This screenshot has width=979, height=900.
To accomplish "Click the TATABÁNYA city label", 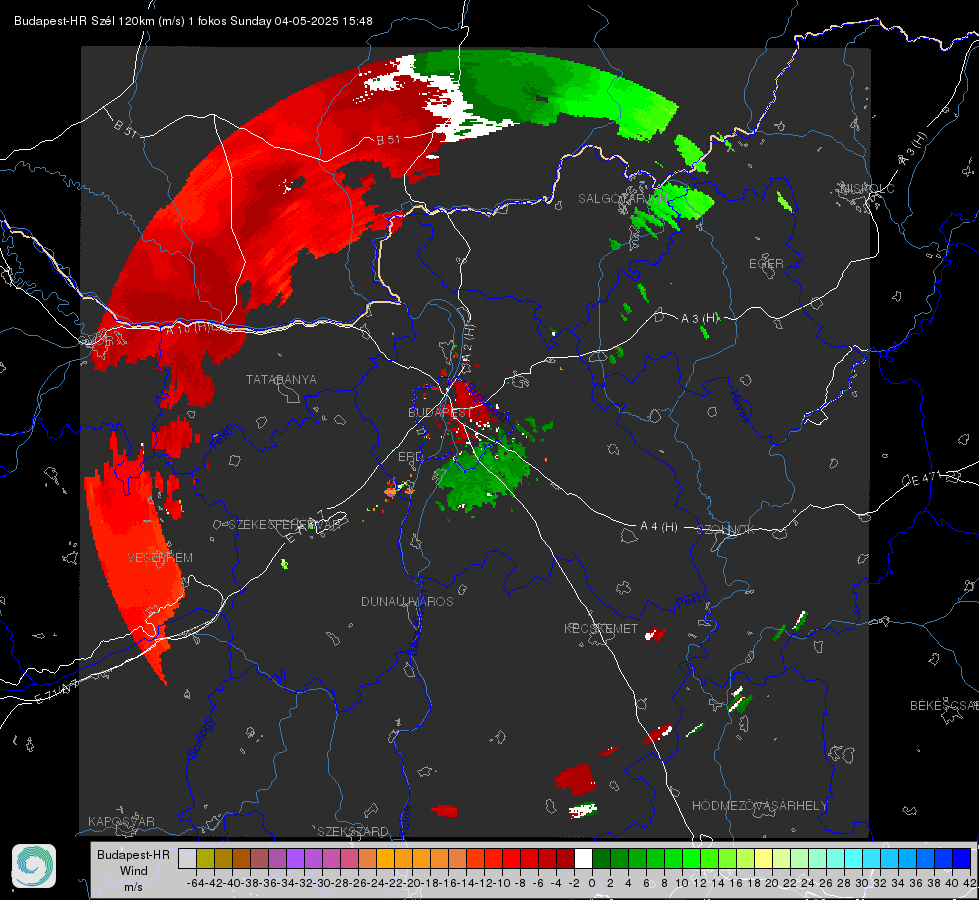I will pyautogui.click(x=281, y=379).
